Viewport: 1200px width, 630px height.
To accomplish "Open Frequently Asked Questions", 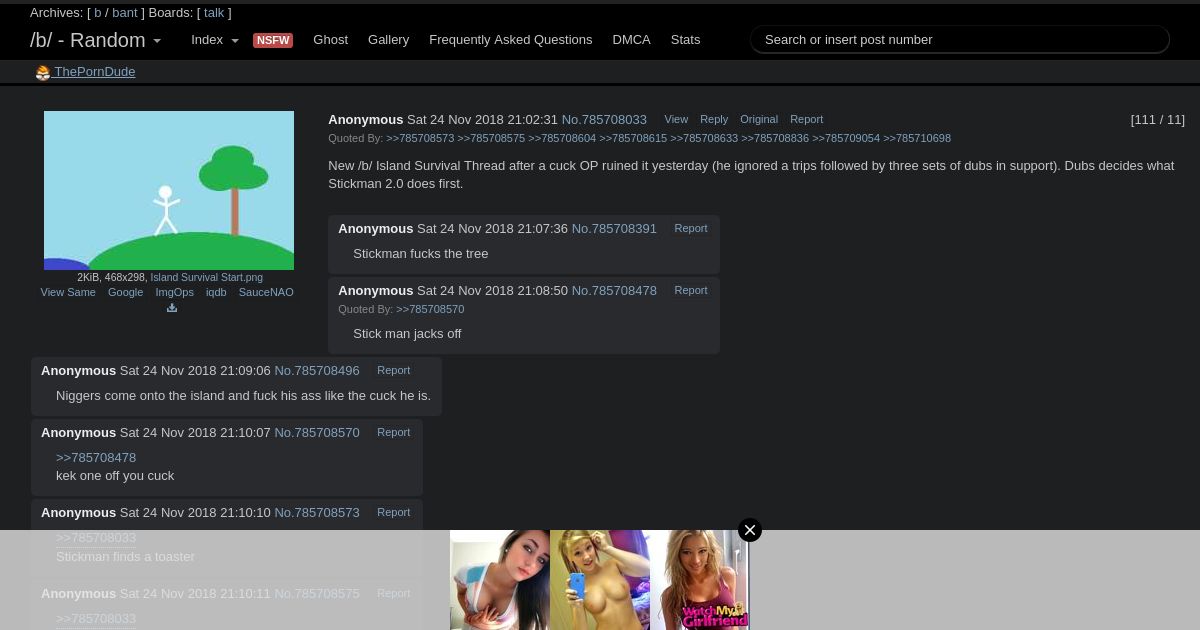I will [x=510, y=40].
